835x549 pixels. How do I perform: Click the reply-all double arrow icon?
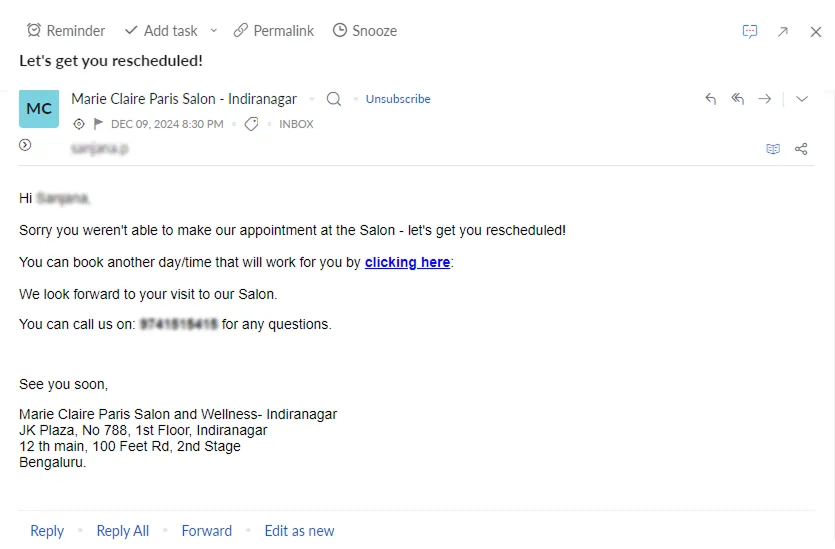(x=738, y=99)
